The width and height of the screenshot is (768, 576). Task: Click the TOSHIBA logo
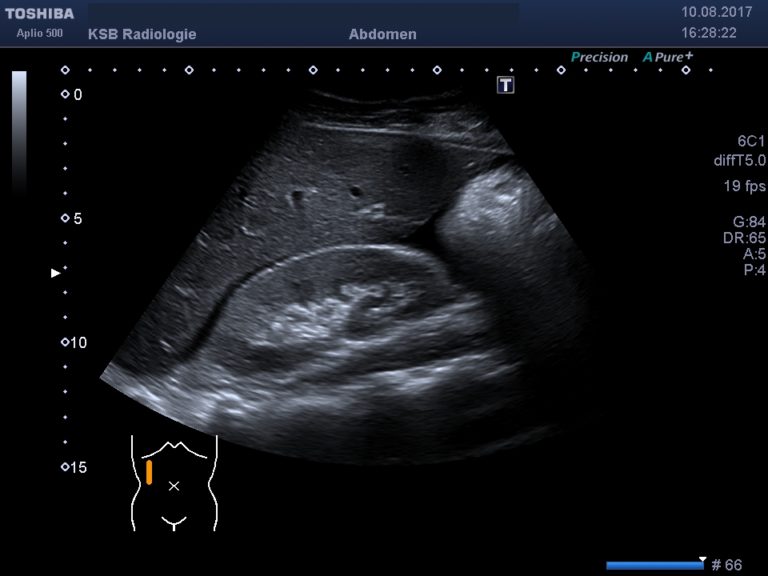pos(40,14)
